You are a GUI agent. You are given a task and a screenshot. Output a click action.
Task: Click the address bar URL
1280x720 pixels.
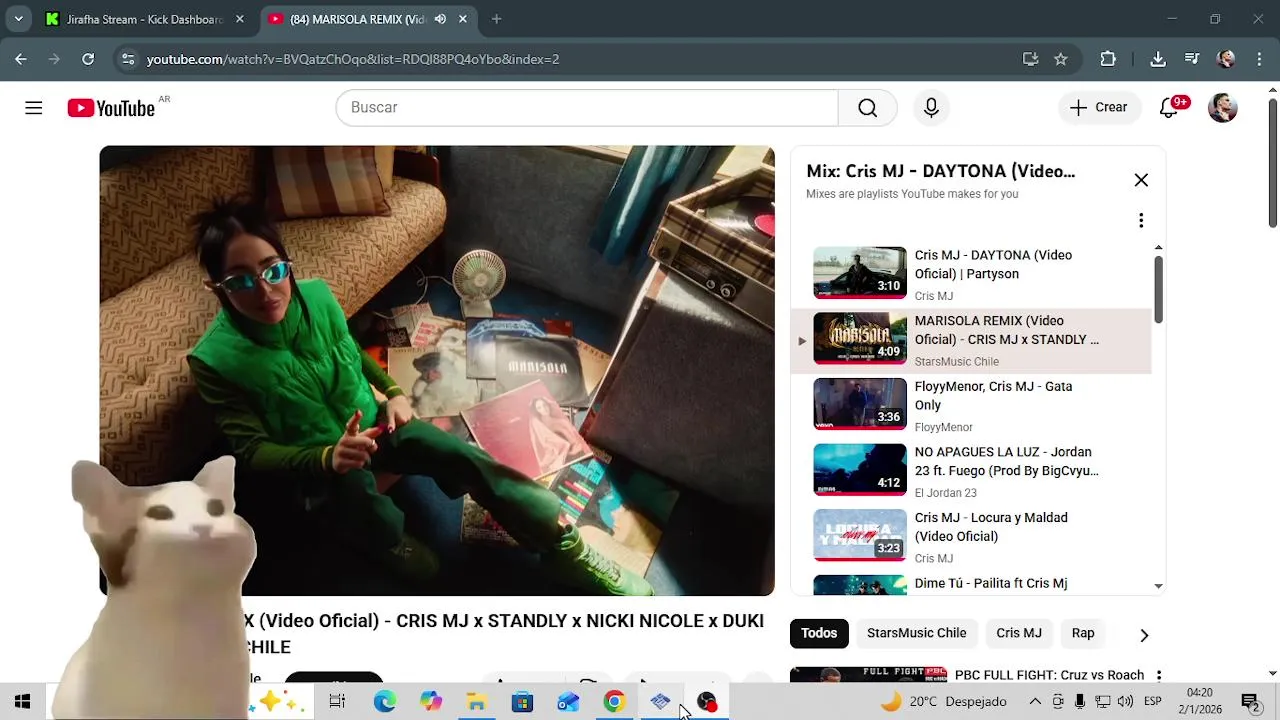(x=353, y=59)
